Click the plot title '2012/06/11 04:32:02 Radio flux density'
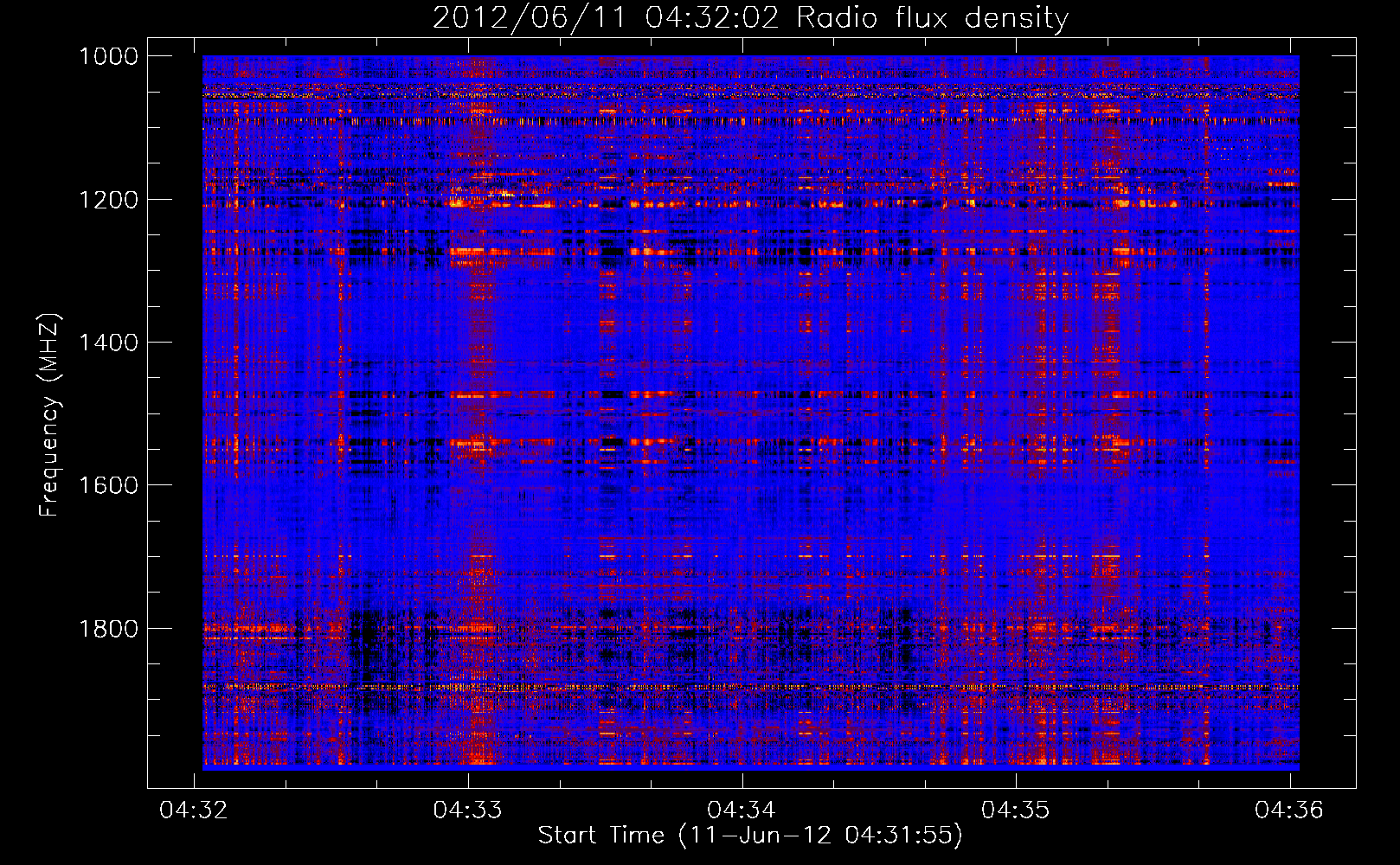Viewport: 1400px width, 865px height. tap(750, 18)
